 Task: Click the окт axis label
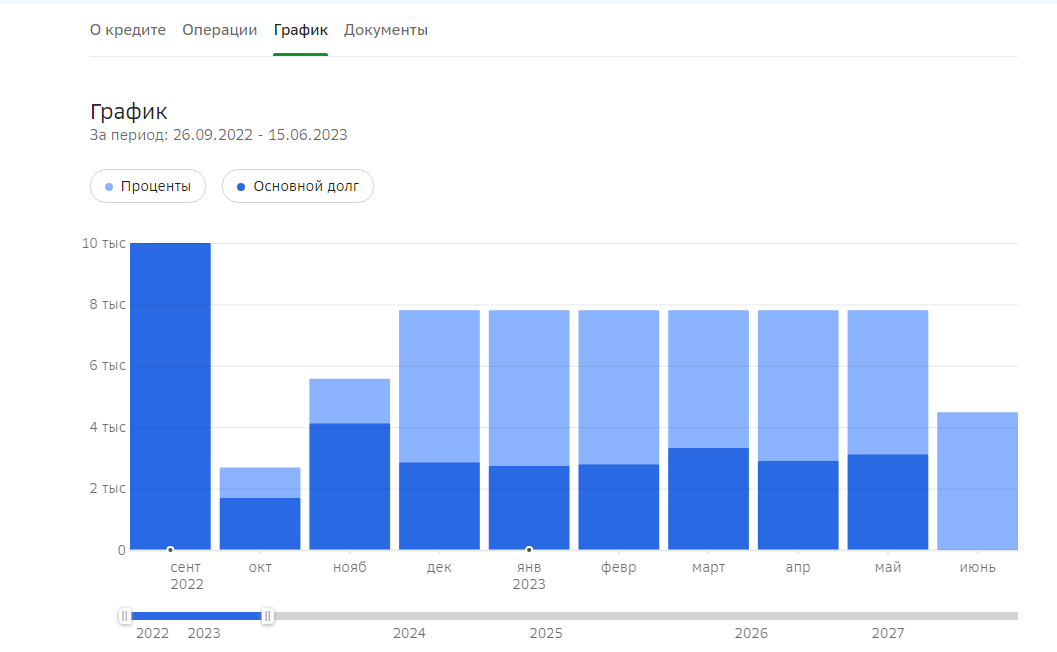[x=260, y=567]
